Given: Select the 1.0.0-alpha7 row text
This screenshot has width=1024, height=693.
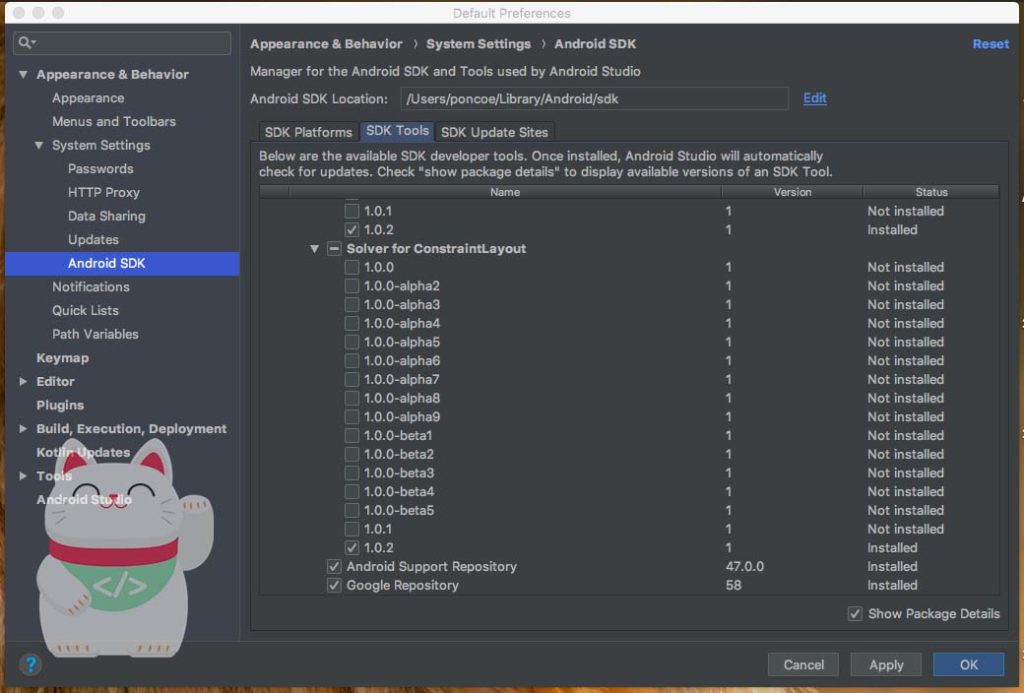Looking at the screenshot, I should (402, 379).
